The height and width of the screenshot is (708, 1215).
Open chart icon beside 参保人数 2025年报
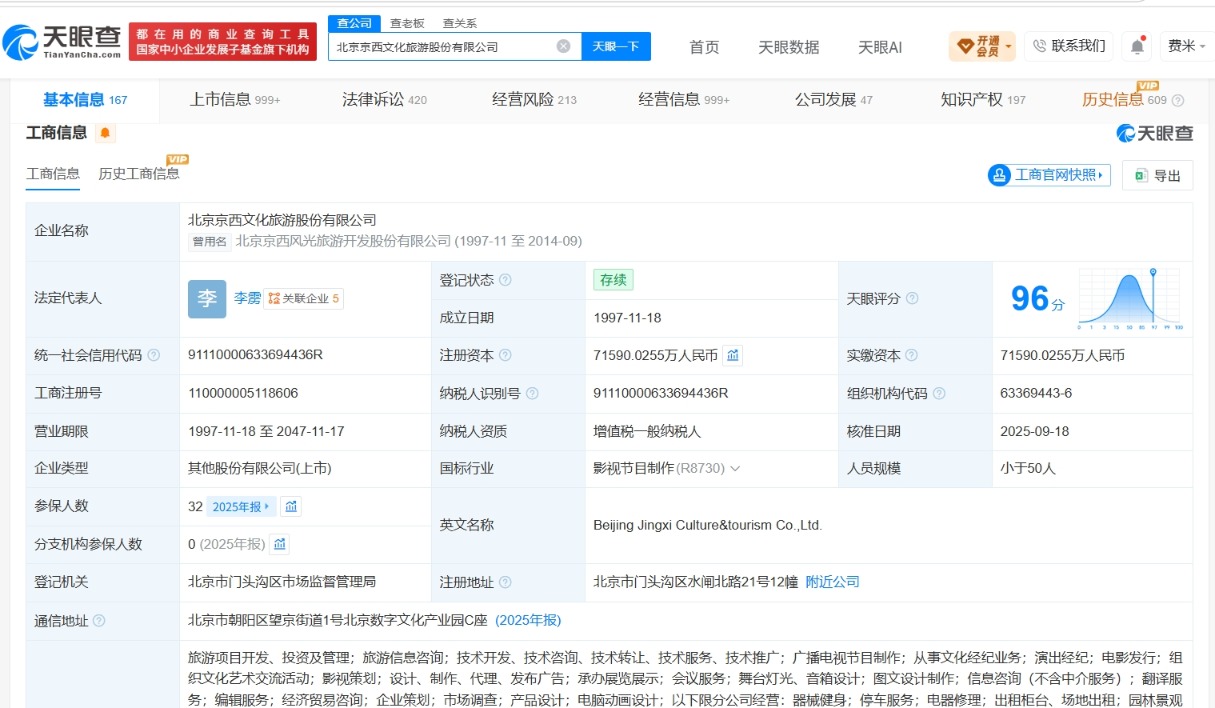291,506
